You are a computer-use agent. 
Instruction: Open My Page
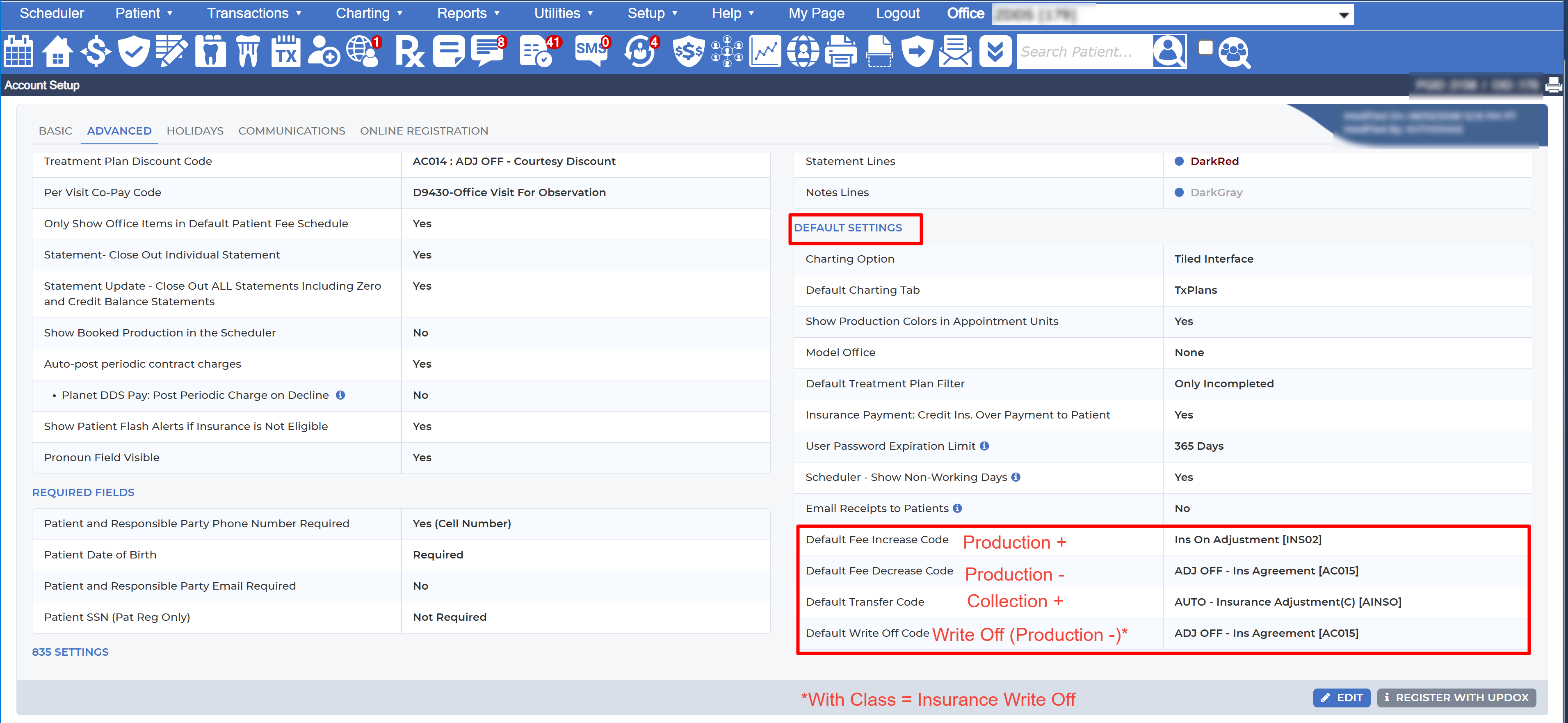tap(816, 14)
